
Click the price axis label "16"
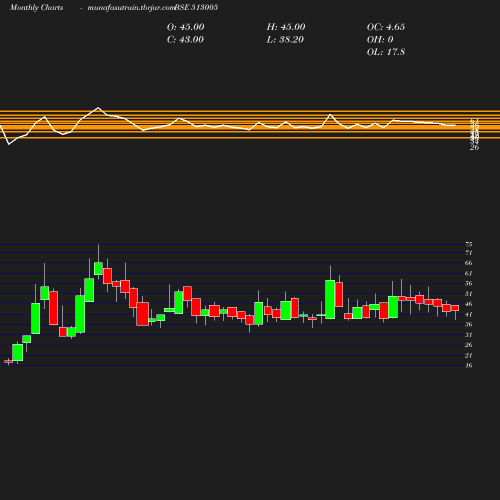[x=469, y=366]
